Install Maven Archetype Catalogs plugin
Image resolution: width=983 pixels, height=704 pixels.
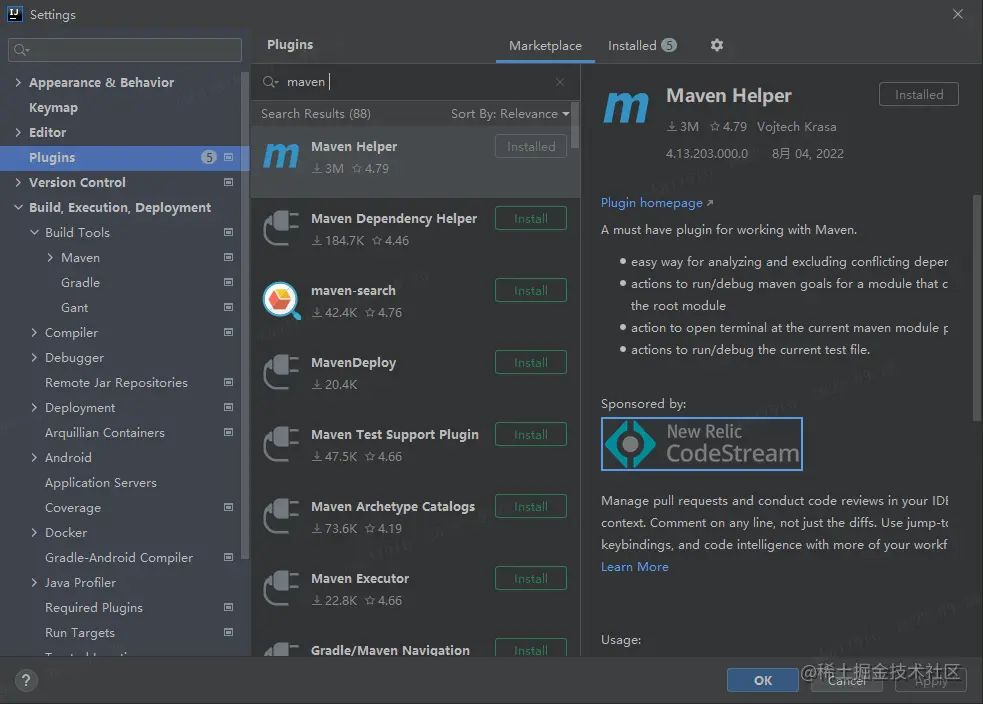pyautogui.click(x=530, y=507)
